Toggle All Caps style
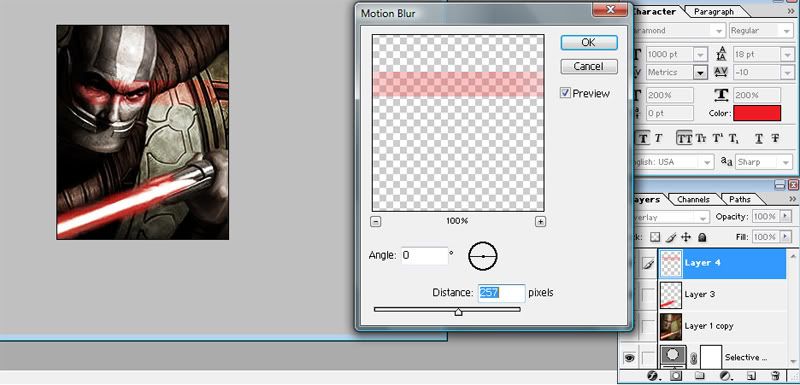800x385 pixels. (x=685, y=138)
